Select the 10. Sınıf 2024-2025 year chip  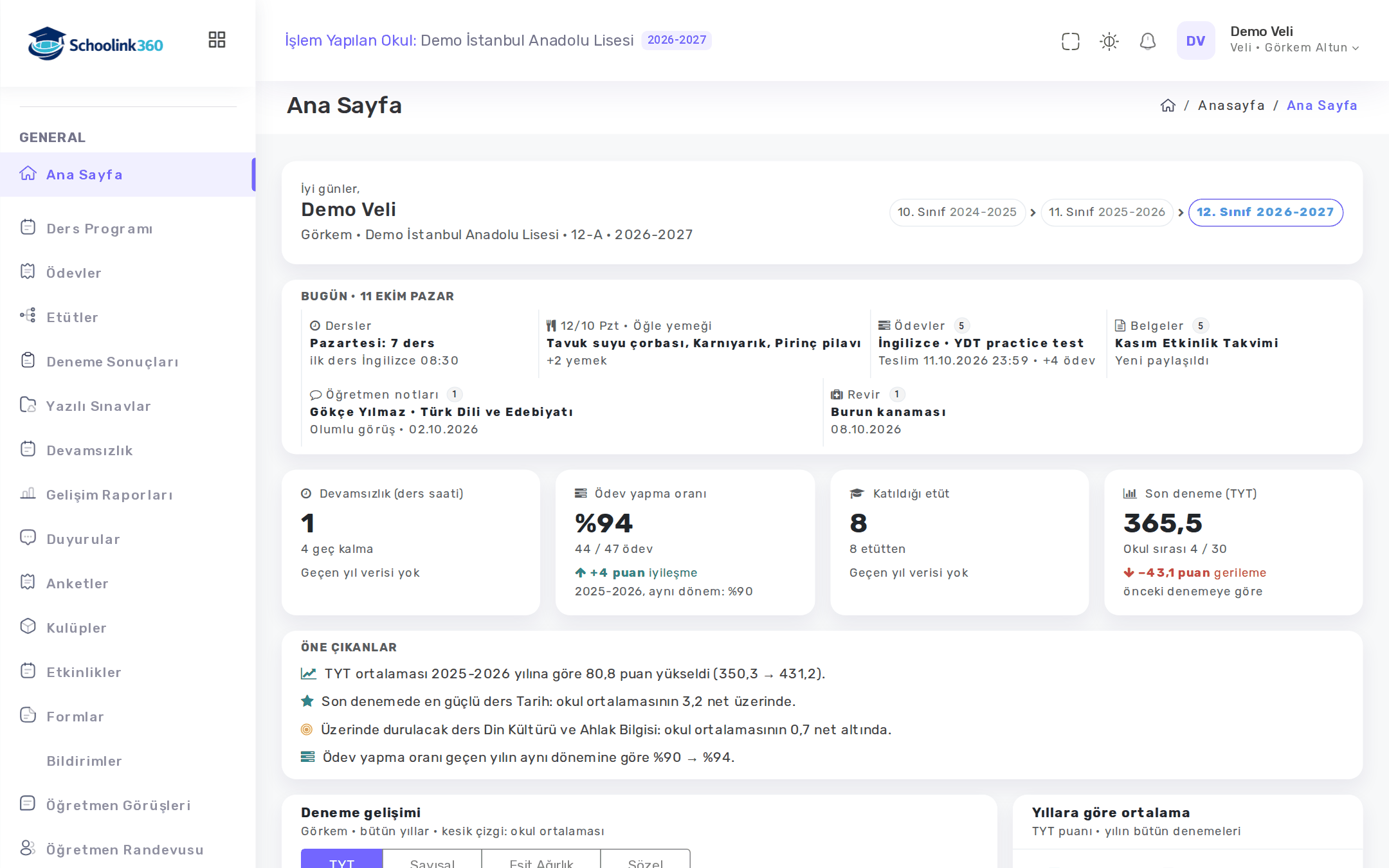point(957,212)
